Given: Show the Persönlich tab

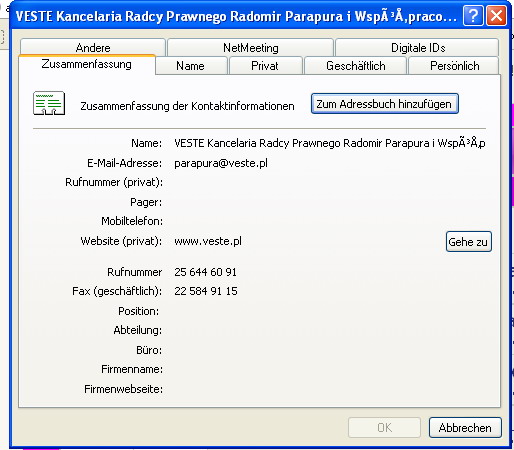Looking at the screenshot, I should tap(454, 65).
